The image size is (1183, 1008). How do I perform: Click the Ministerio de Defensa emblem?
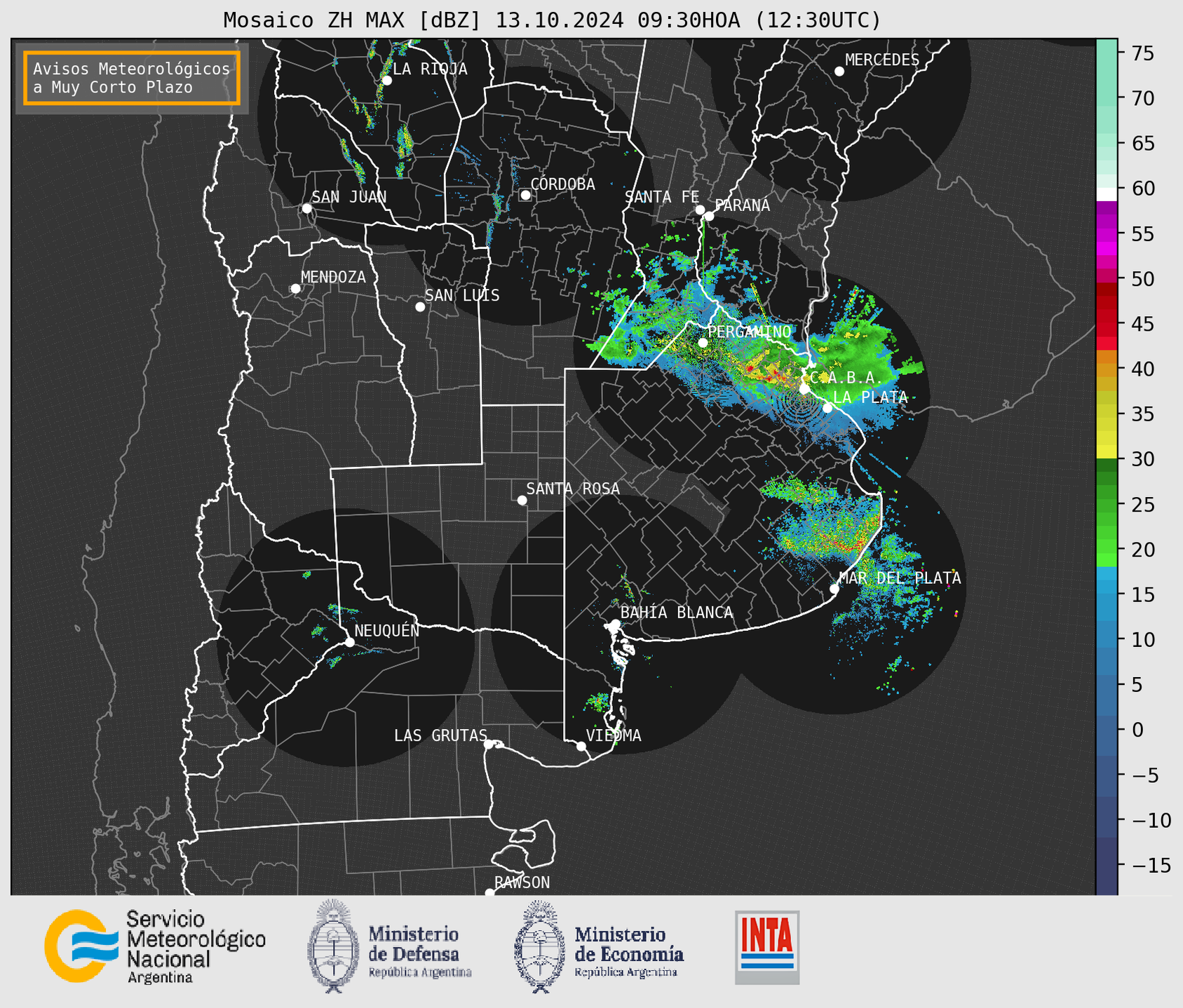pyautogui.click(x=333, y=946)
